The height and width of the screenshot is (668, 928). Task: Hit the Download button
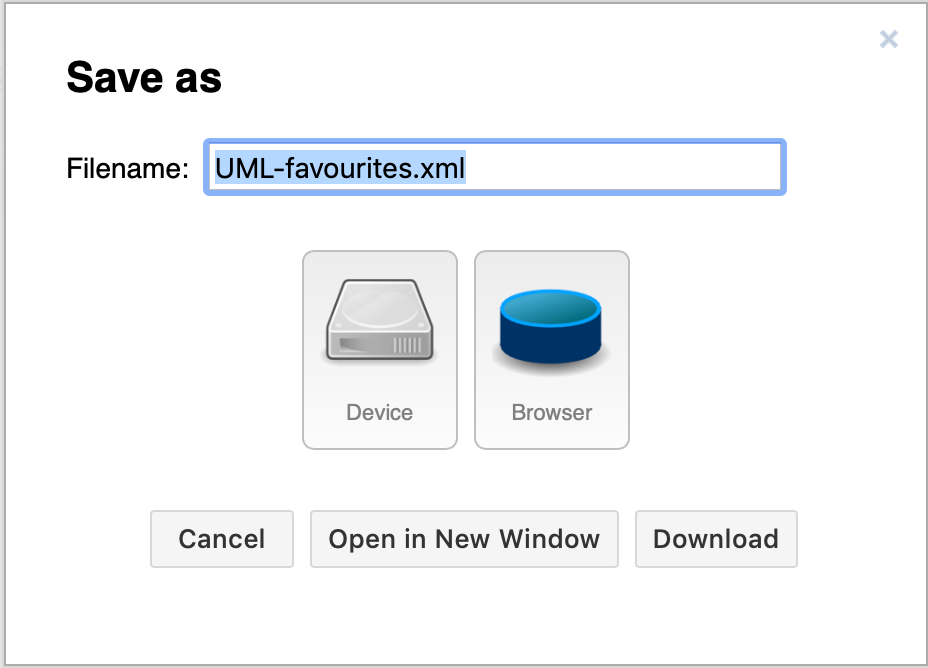(x=716, y=539)
